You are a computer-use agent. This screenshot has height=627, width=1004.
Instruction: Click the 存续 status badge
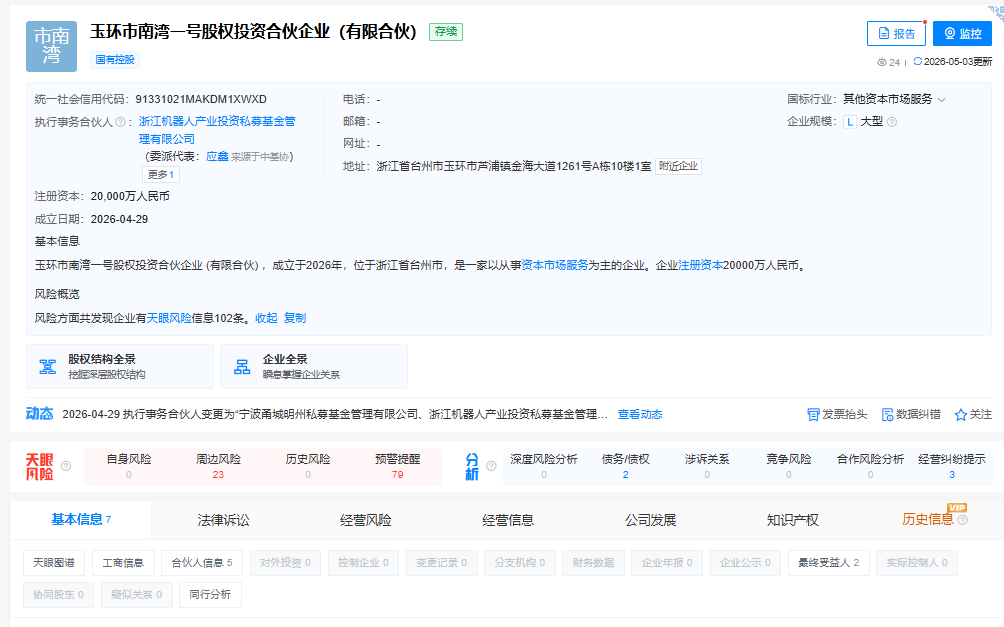pyautogui.click(x=446, y=31)
